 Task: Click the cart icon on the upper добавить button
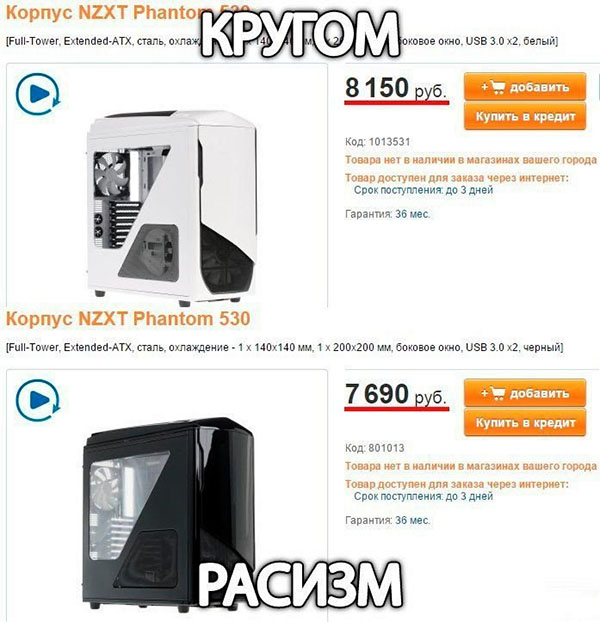497,87
